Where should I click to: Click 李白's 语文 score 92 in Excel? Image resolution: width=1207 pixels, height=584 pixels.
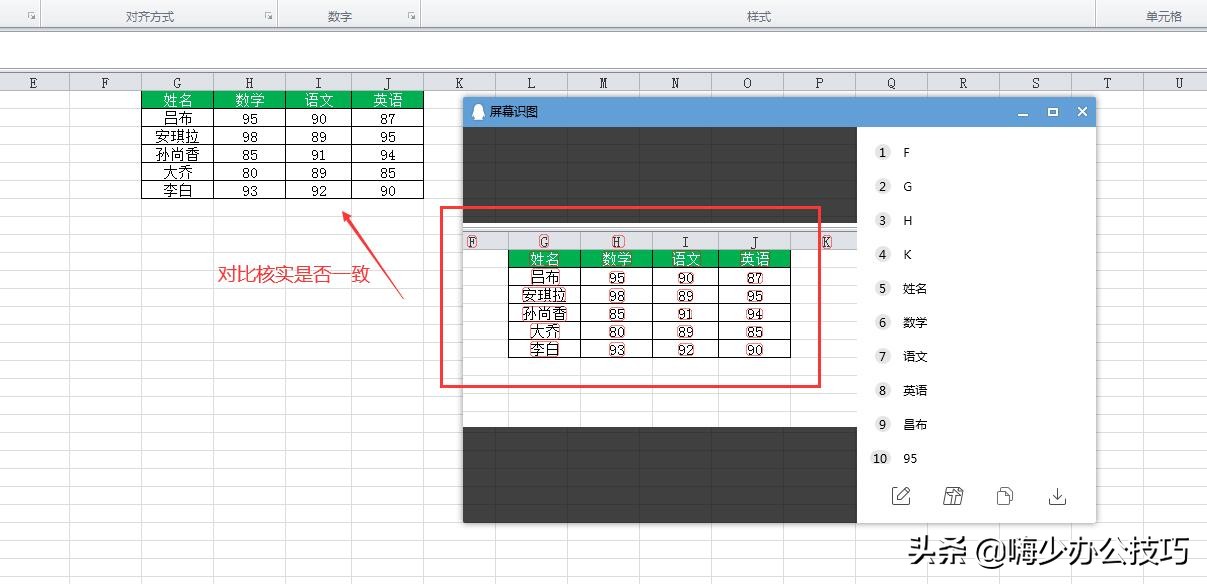[318, 190]
